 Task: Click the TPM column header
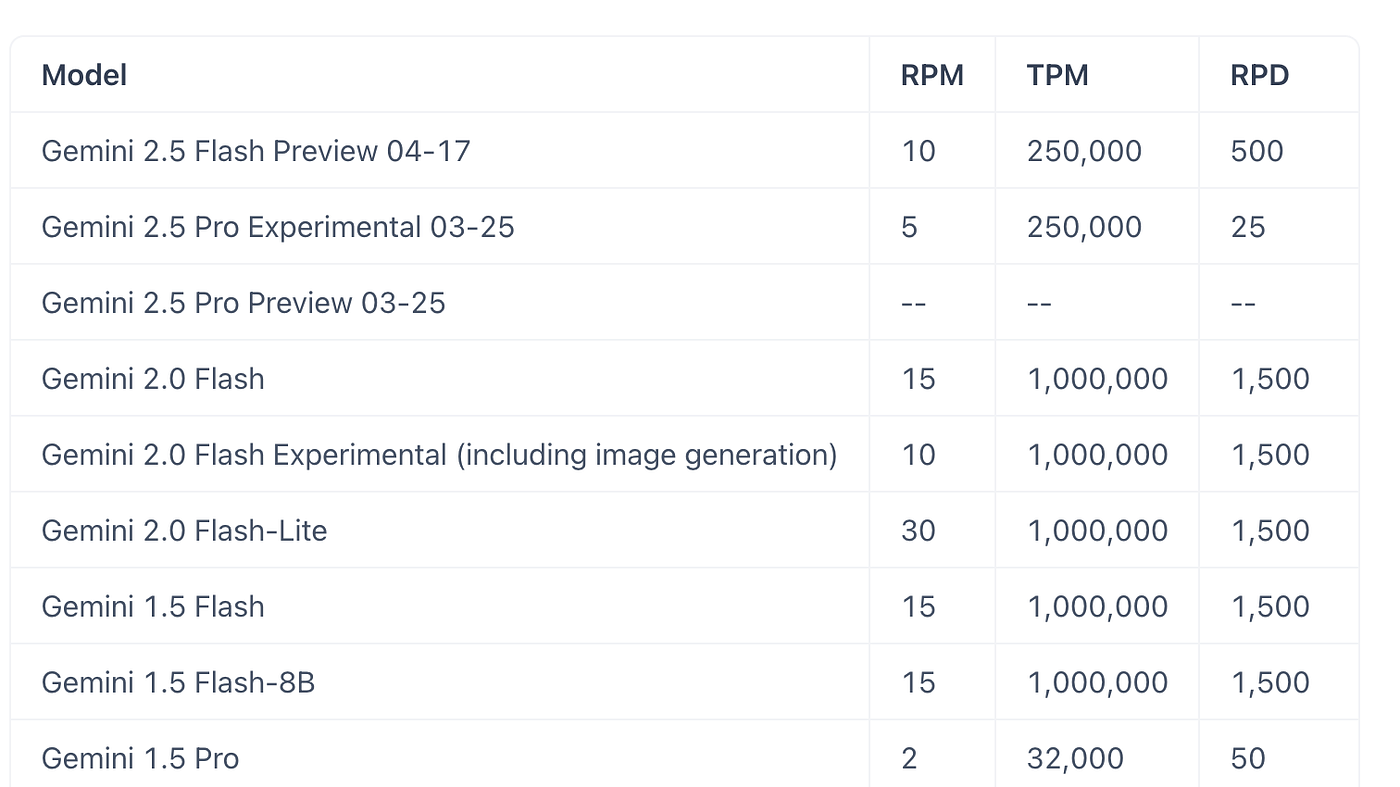[1057, 75]
